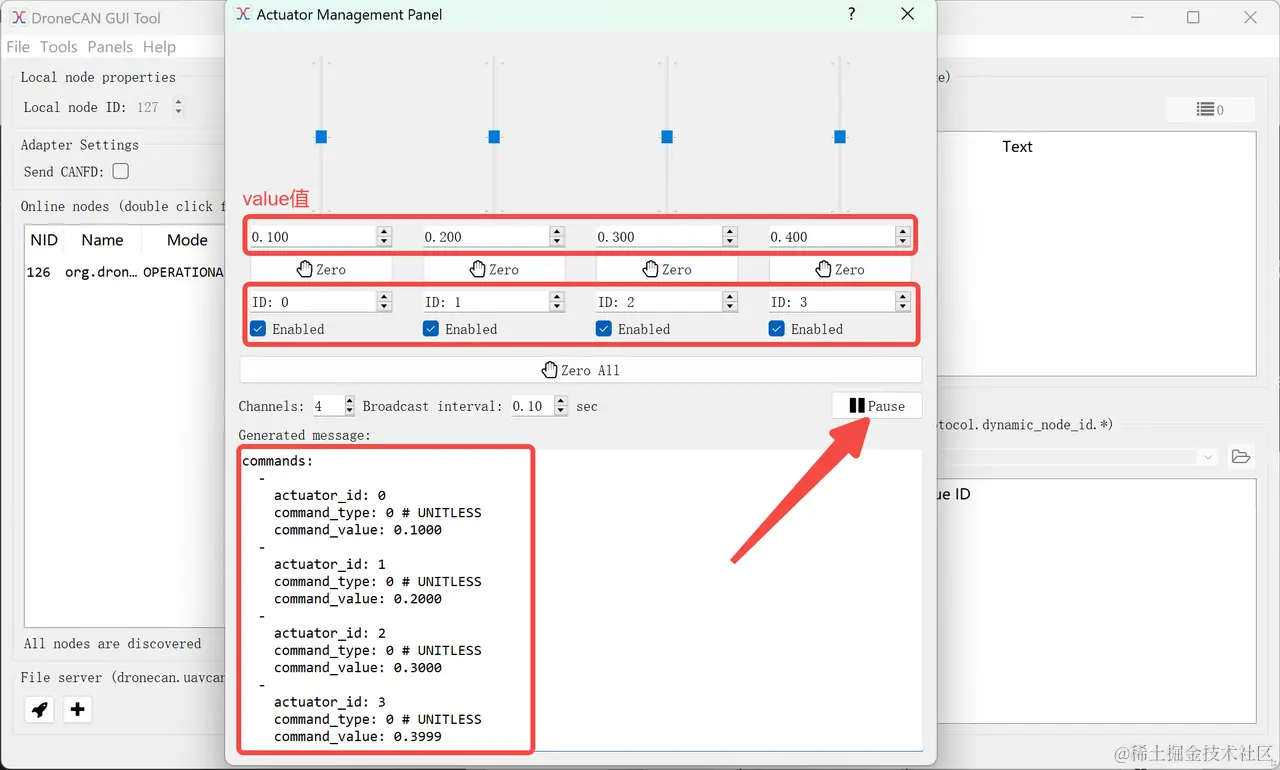Image resolution: width=1280 pixels, height=770 pixels.
Task: Click Pause broadcasting button
Action: (877, 405)
